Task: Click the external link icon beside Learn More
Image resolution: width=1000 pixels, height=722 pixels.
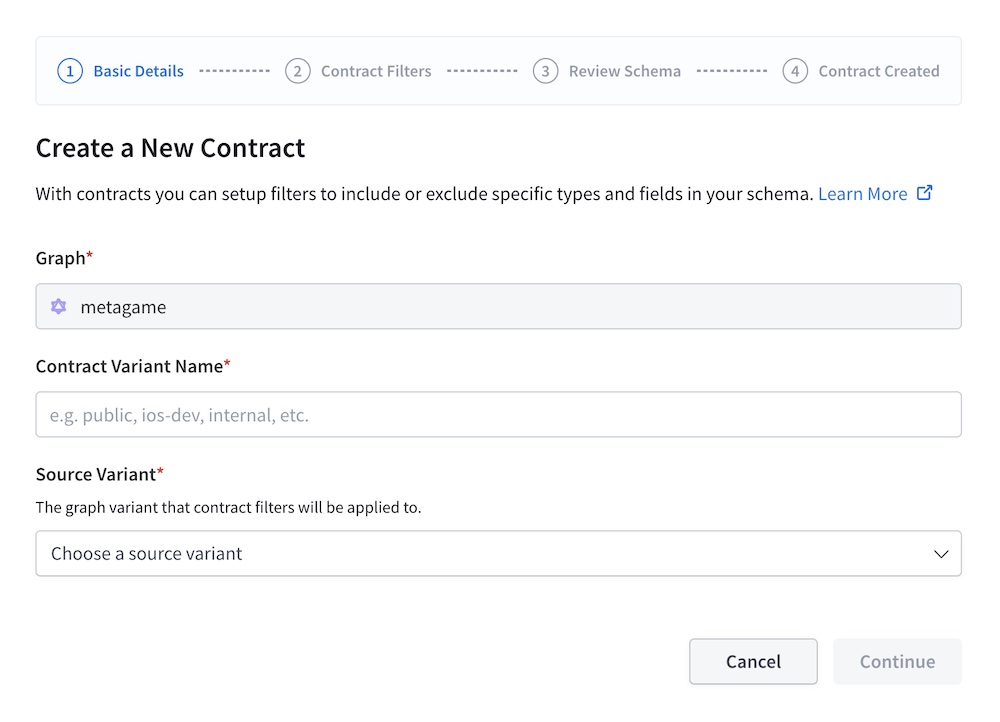Action: pos(924,192)
